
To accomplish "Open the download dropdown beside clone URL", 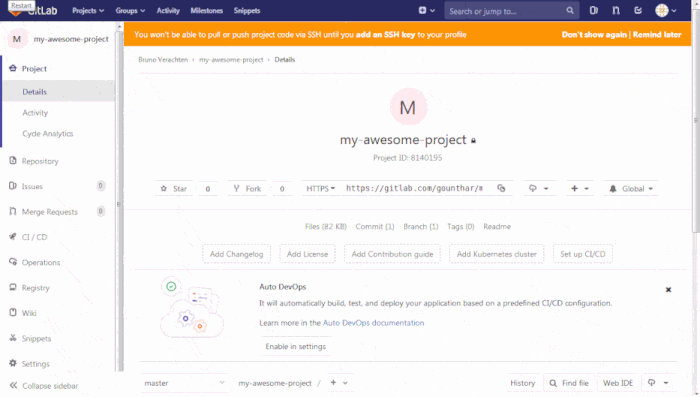I will click(539, 188).
